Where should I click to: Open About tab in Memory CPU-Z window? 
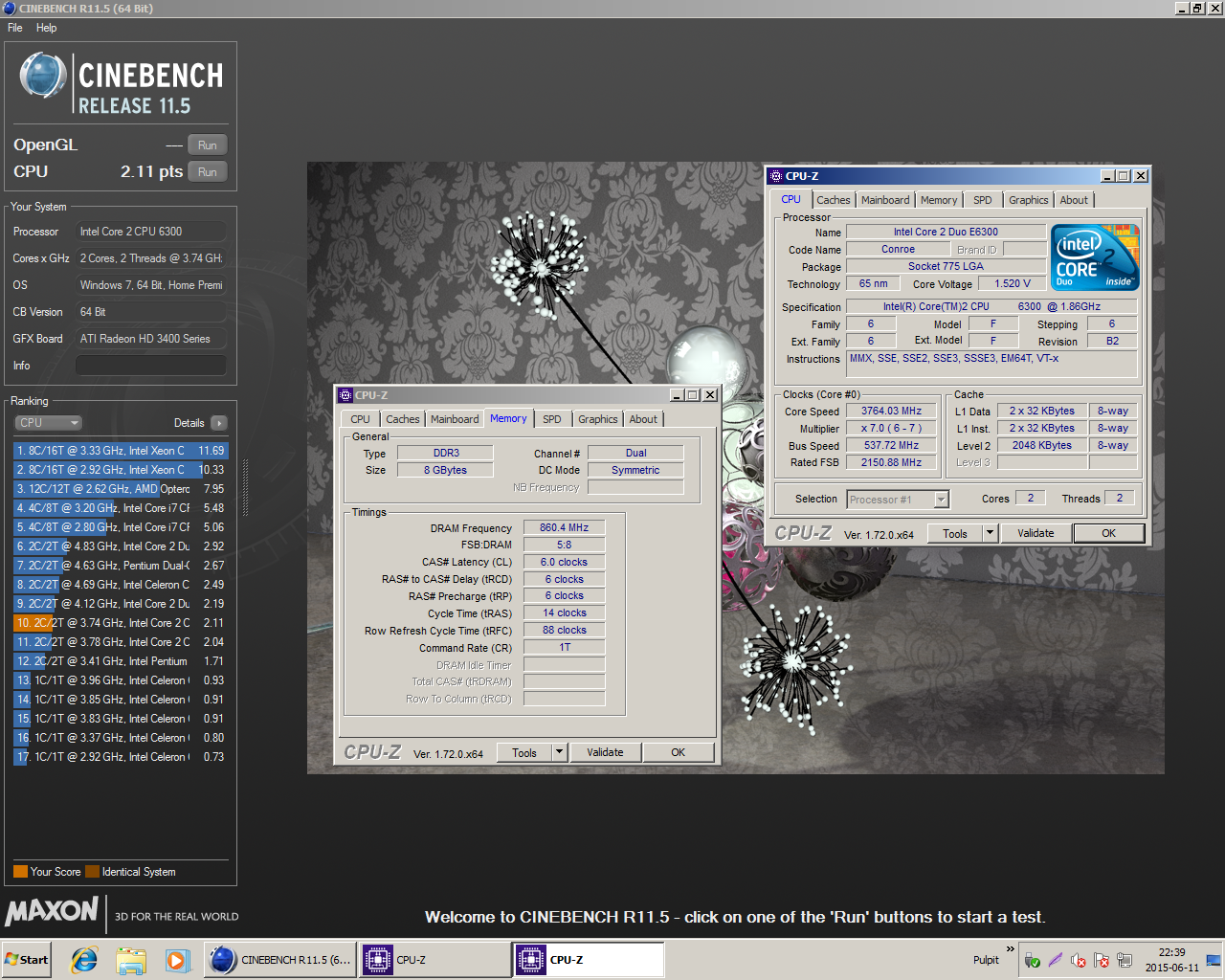pyautogui.click(x=643, y=419)
